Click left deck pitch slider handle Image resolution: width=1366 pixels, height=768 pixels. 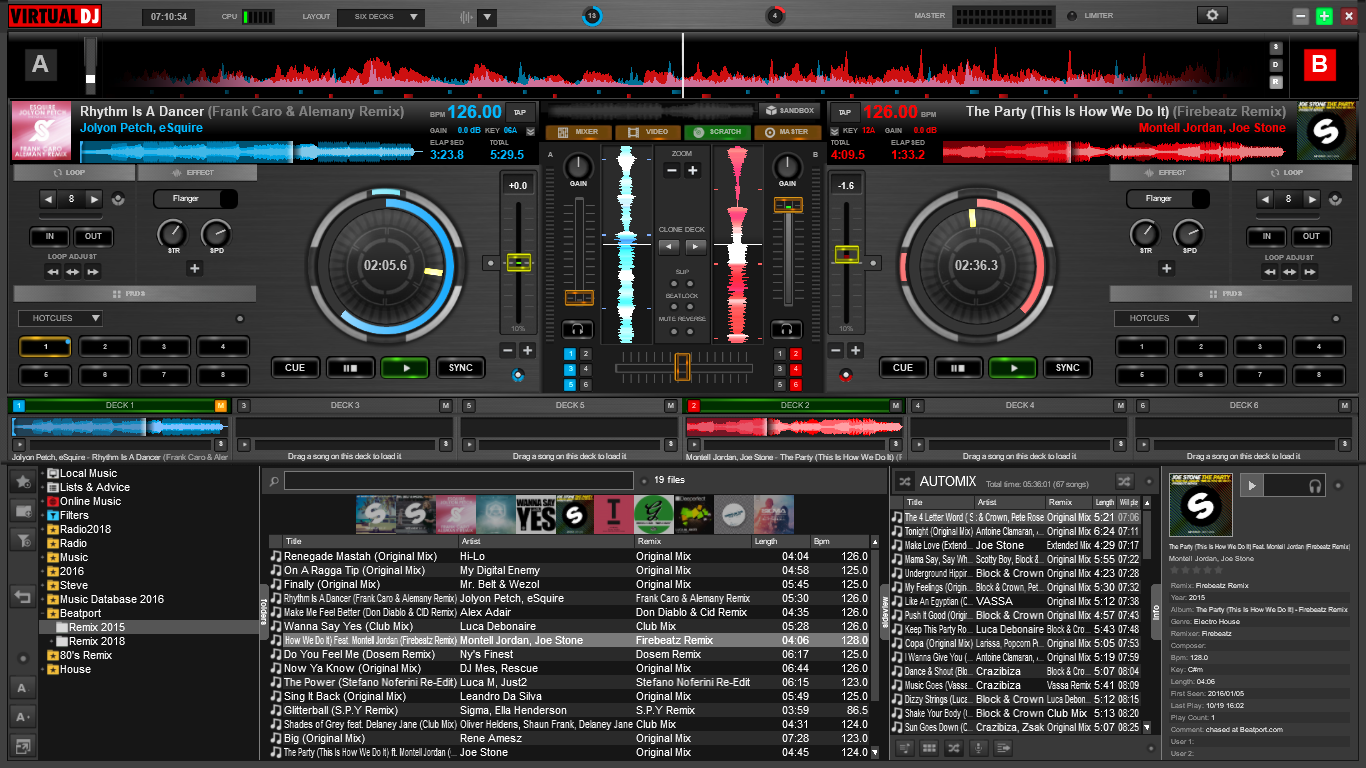[x=519, y=263]
